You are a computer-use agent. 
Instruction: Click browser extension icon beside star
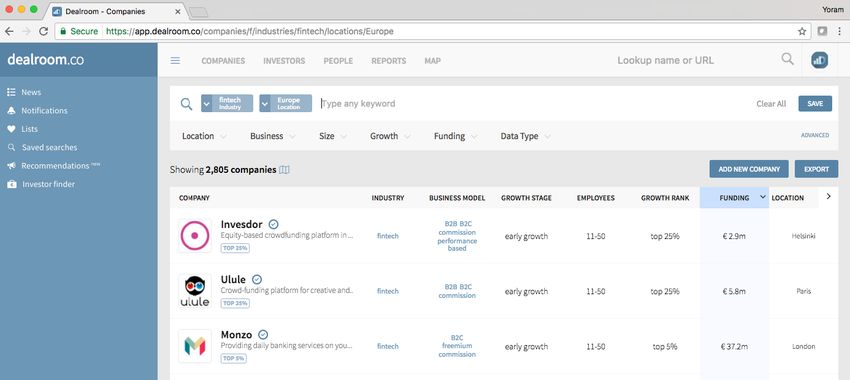[822, 31]
